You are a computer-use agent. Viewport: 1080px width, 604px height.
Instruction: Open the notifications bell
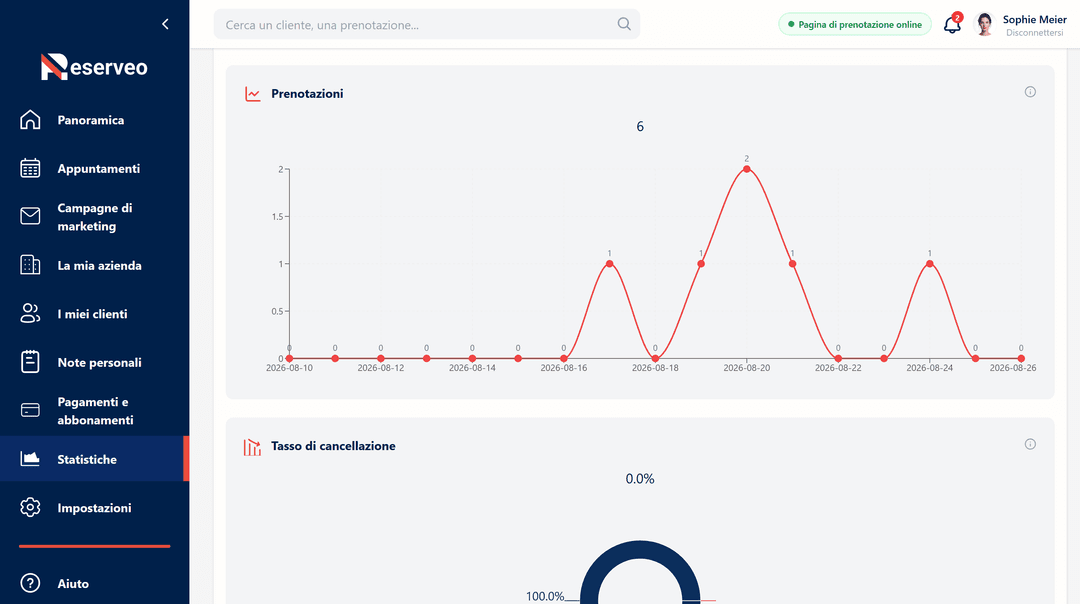(952, 25)
